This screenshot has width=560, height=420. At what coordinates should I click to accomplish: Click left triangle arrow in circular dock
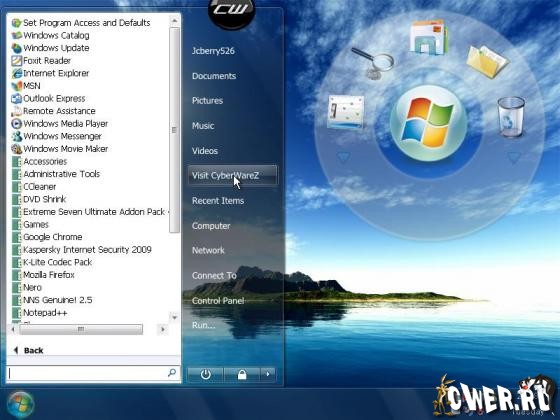click(344, 157)
